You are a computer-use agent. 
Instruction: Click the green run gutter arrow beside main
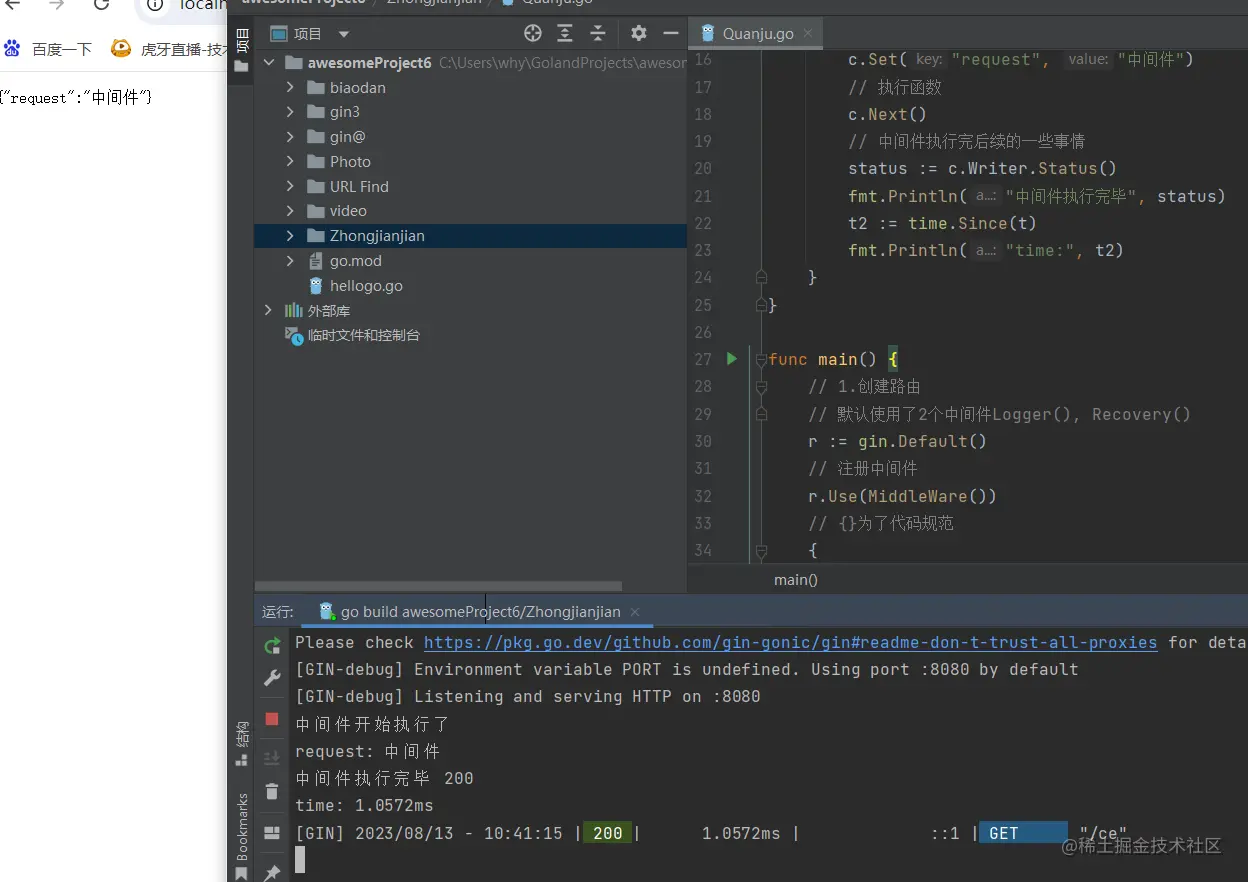click(x=732, y=358)
